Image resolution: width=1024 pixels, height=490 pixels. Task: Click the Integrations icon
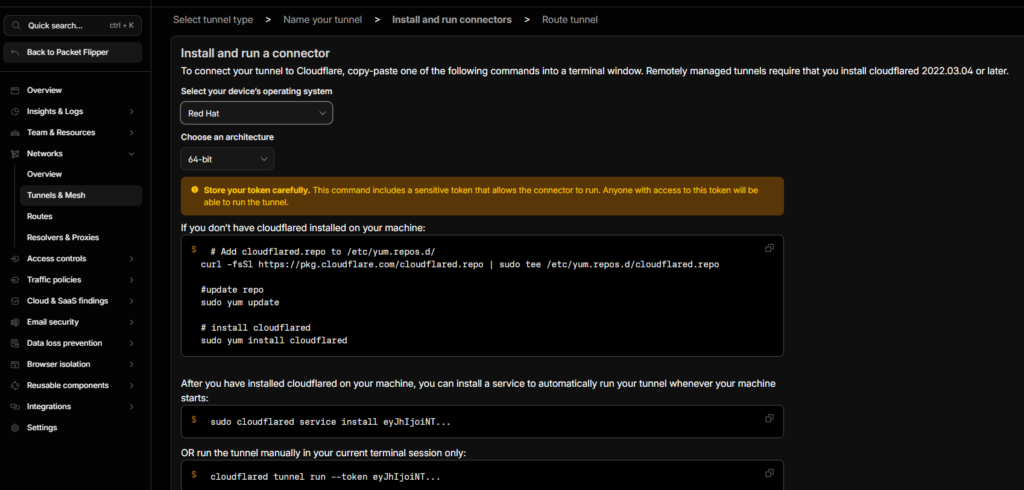(x=15, y=406)
